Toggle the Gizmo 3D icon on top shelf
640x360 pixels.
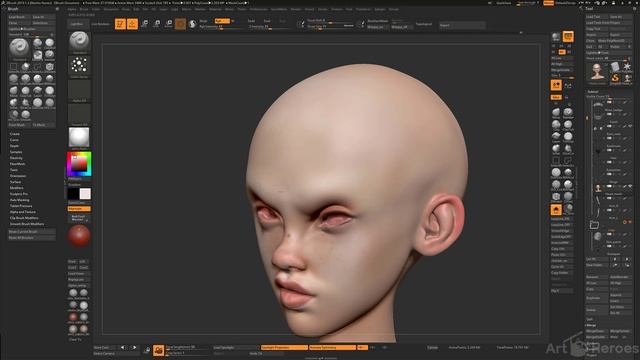coord(180,24)
